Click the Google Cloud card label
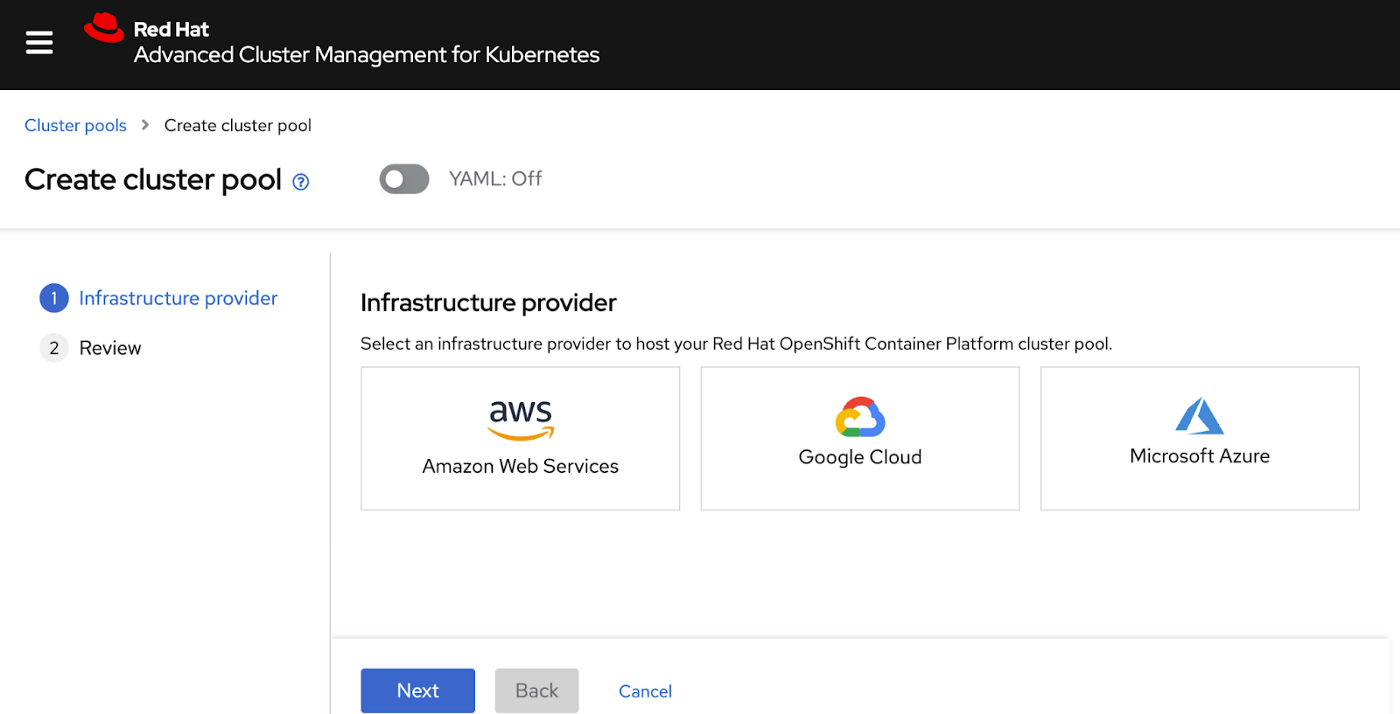The height and width of the screenshot is (714, 1400). (x=860, y=457)
